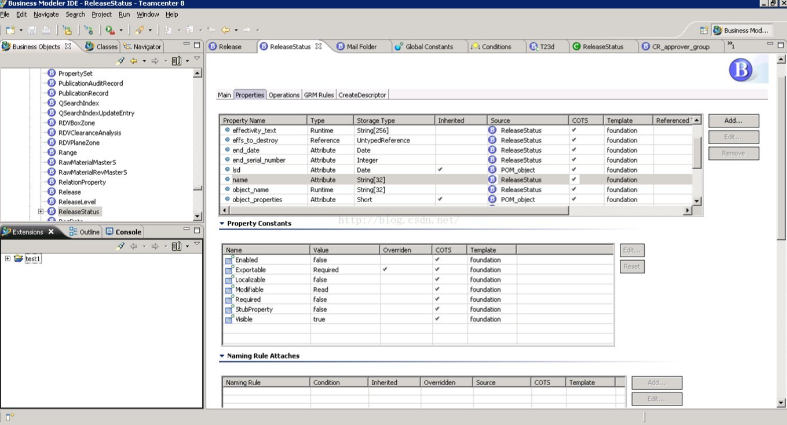This screenshot has width=787, height=425.
Task: Click the Open Perspective icon
Action: [704, 31]
